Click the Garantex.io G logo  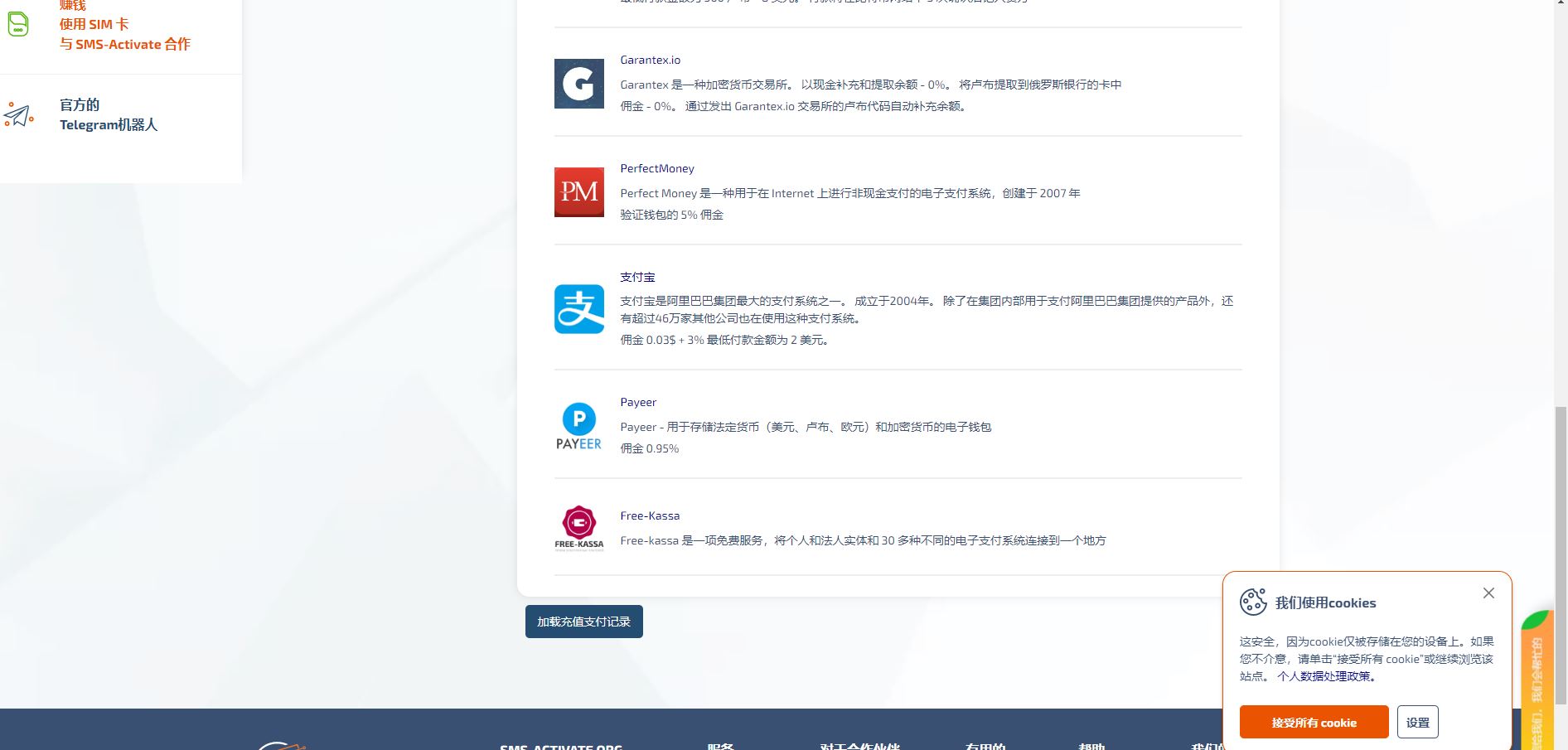(x=578, y=84)
